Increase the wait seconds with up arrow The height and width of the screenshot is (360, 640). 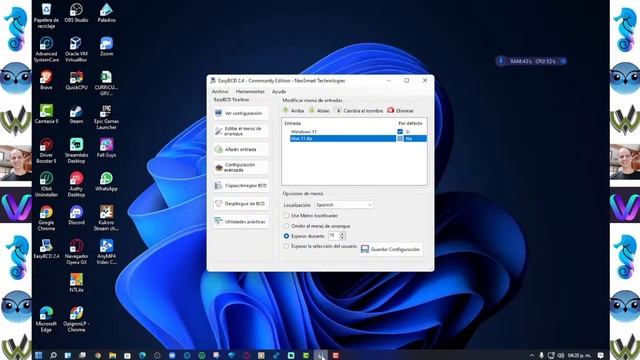pyautogui.click(x=342, y=234)
